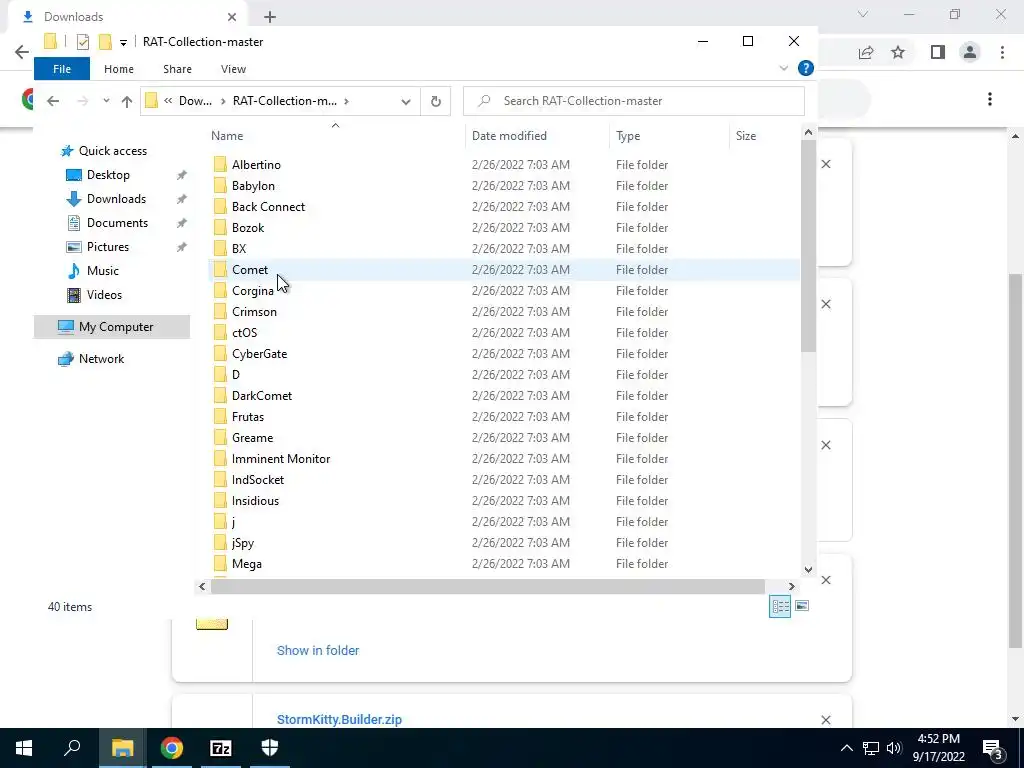Open the View ribbon tab

[233, 69]
